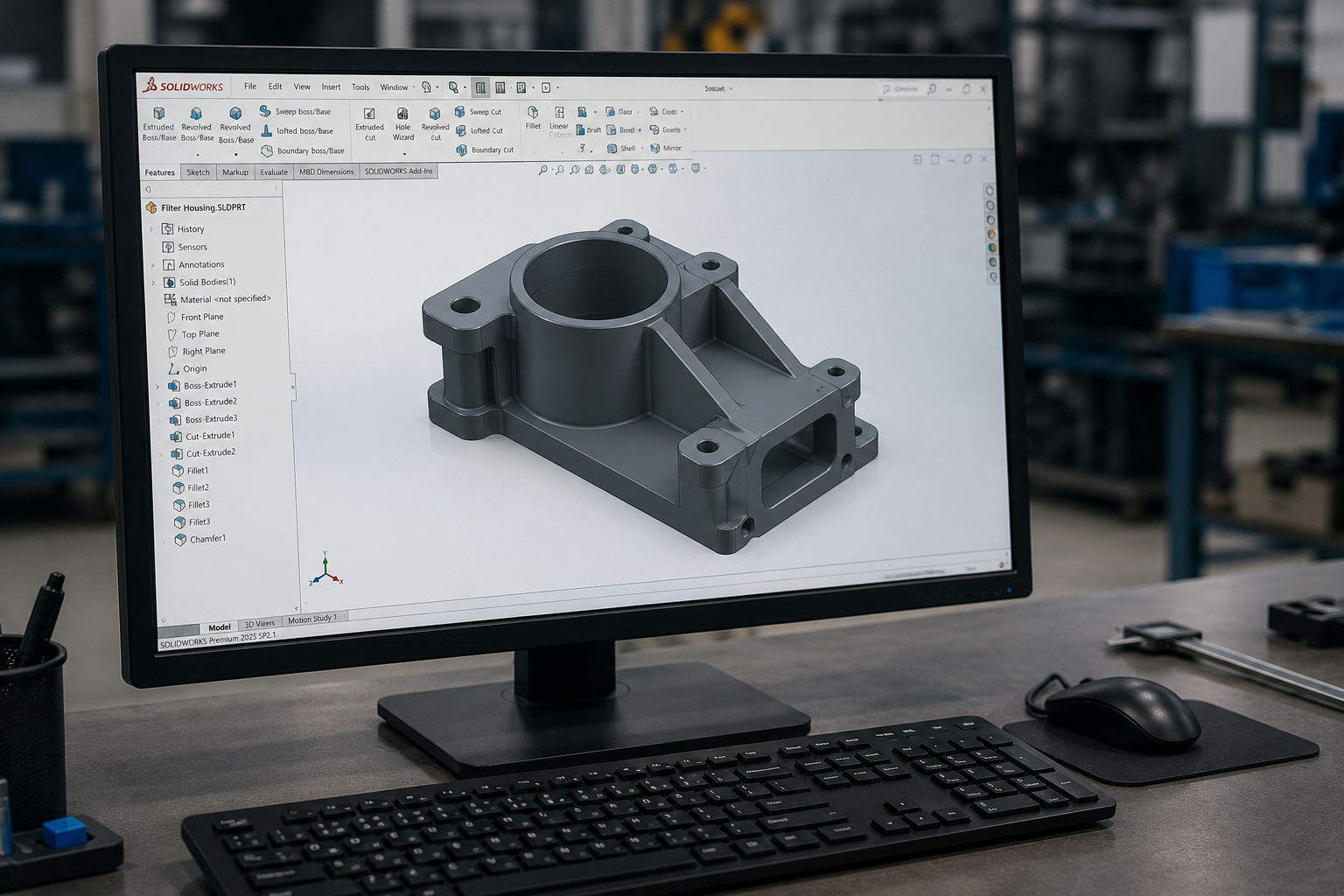Activate the lofted Cut tool
This screenshot has height=896, width=1344.
(x=479, y=130)
